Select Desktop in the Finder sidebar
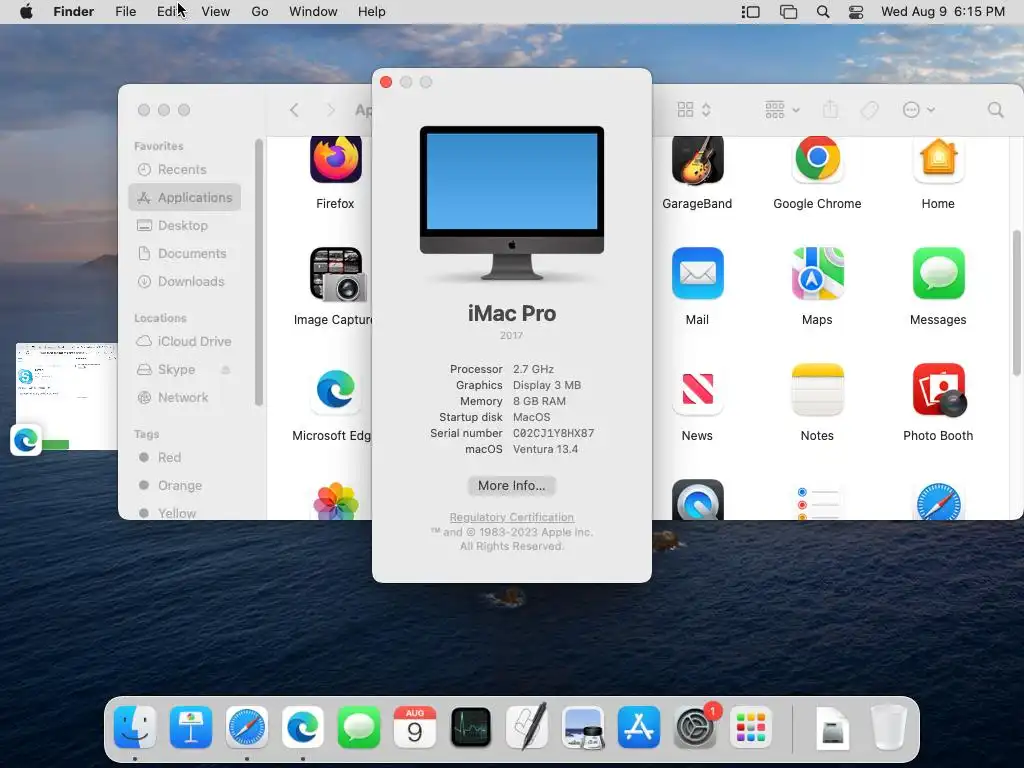1024x768 pixels. [x=185, y=225]
